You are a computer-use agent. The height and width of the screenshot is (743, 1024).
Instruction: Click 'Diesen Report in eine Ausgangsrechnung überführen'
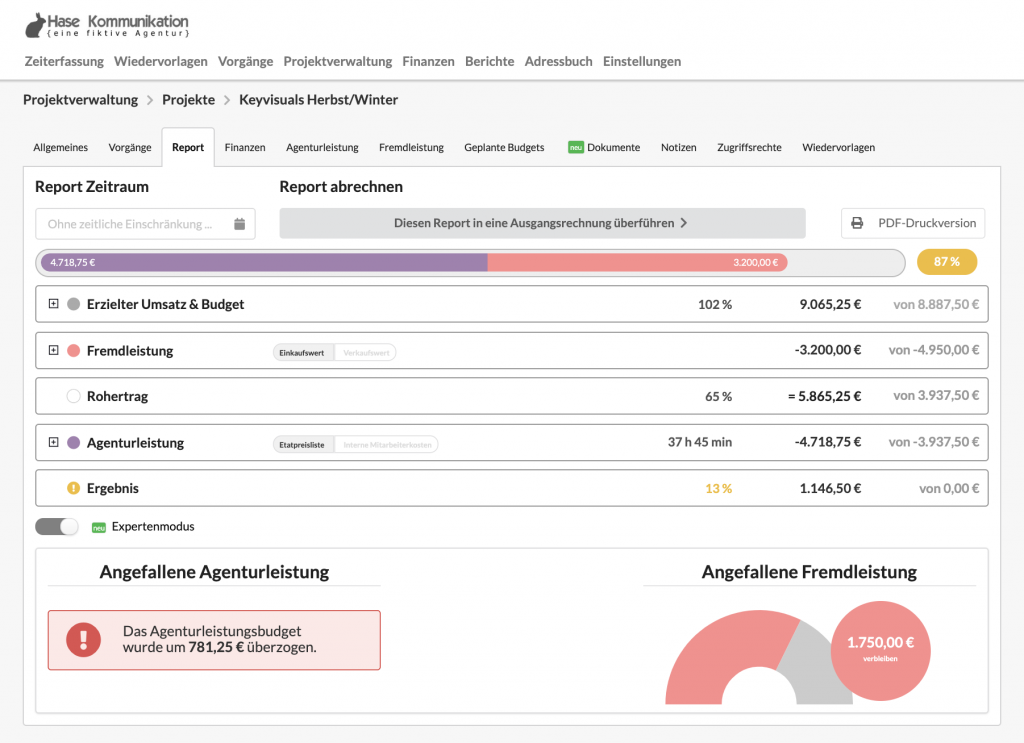[x=542, y=223]
